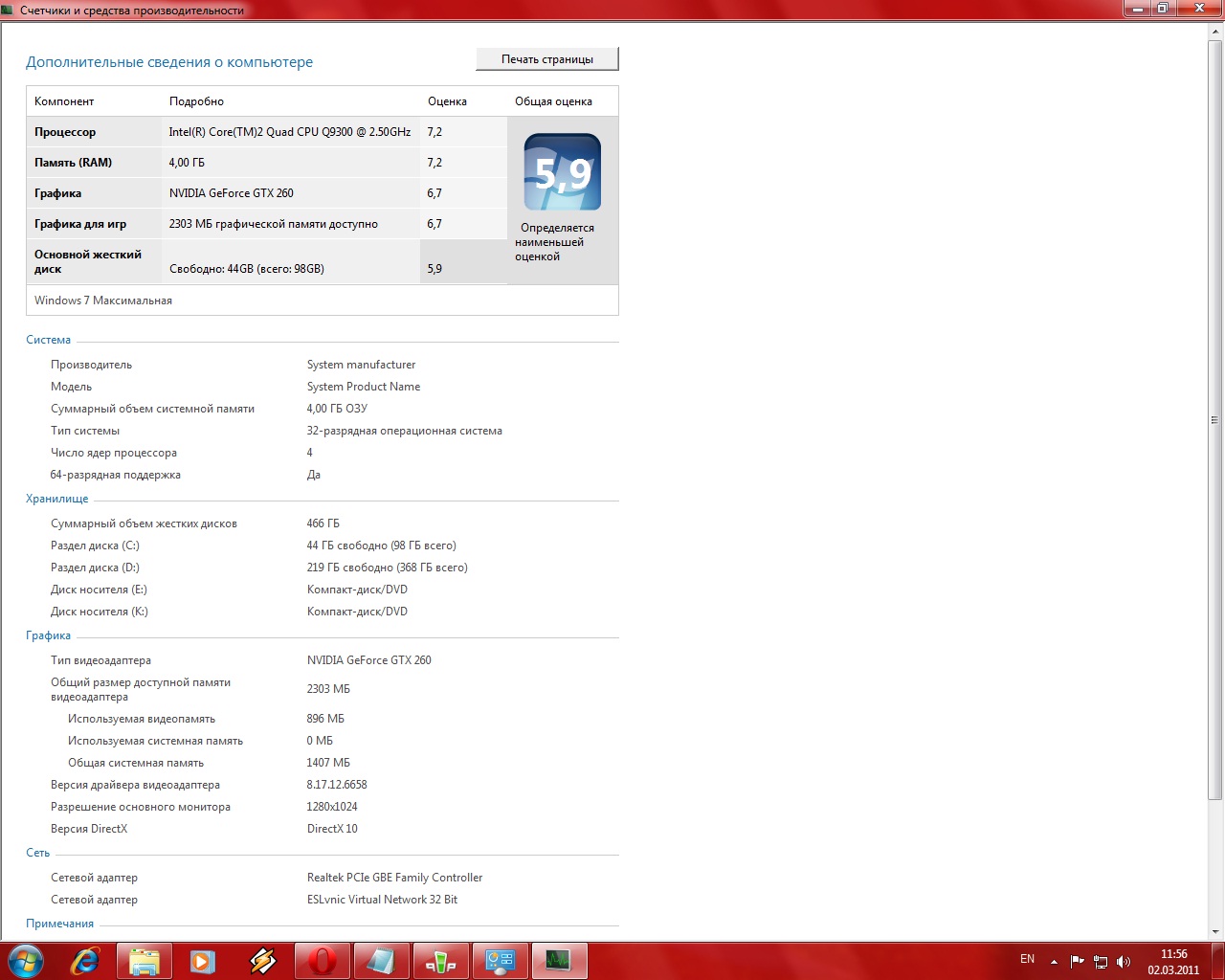This screenshot has height=980, width=1225.
Task: Click Процессор row label
Action: pyautogui.click(x=65, y=132)
